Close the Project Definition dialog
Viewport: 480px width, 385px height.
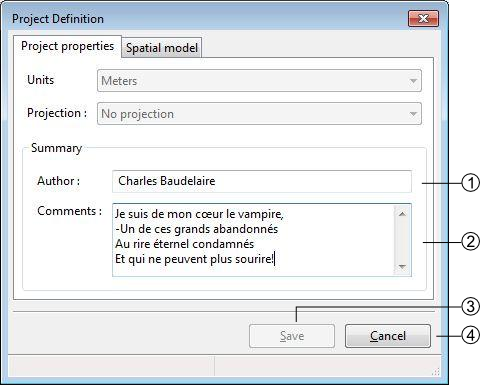423,18
